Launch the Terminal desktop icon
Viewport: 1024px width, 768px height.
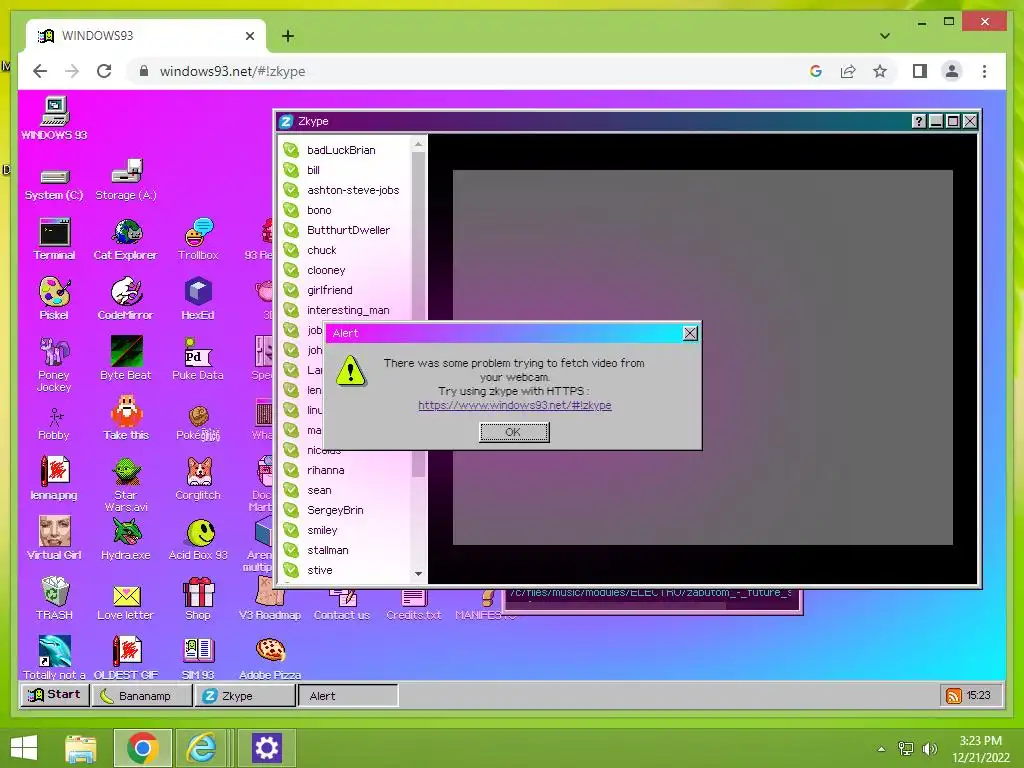pyautogui.click(x=54, y=240)
